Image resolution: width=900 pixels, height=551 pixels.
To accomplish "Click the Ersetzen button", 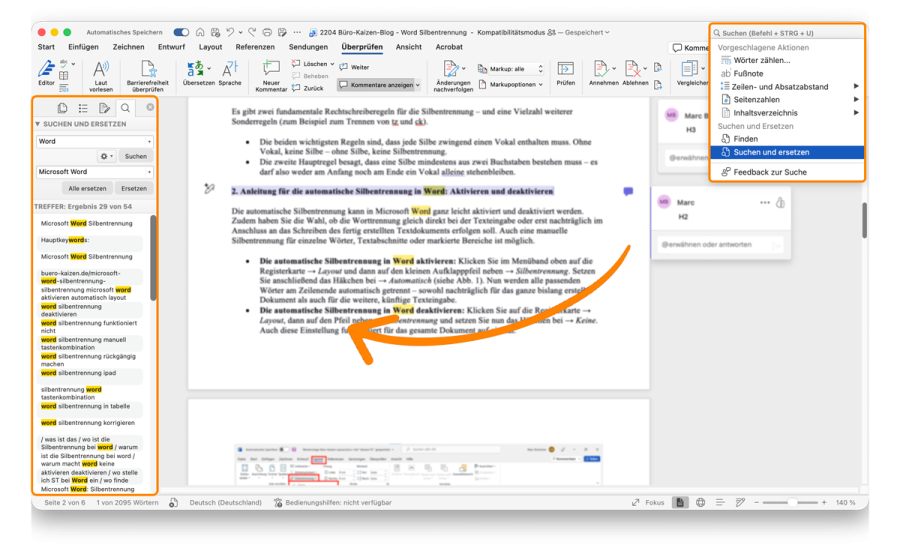I will (x=134, y=188).
